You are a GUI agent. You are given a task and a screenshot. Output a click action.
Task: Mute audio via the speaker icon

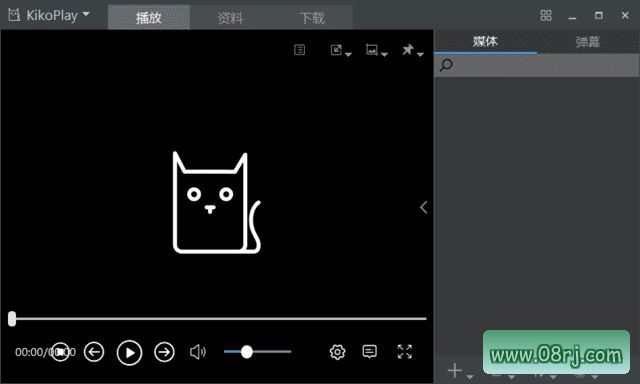click(x=198, y=352)
